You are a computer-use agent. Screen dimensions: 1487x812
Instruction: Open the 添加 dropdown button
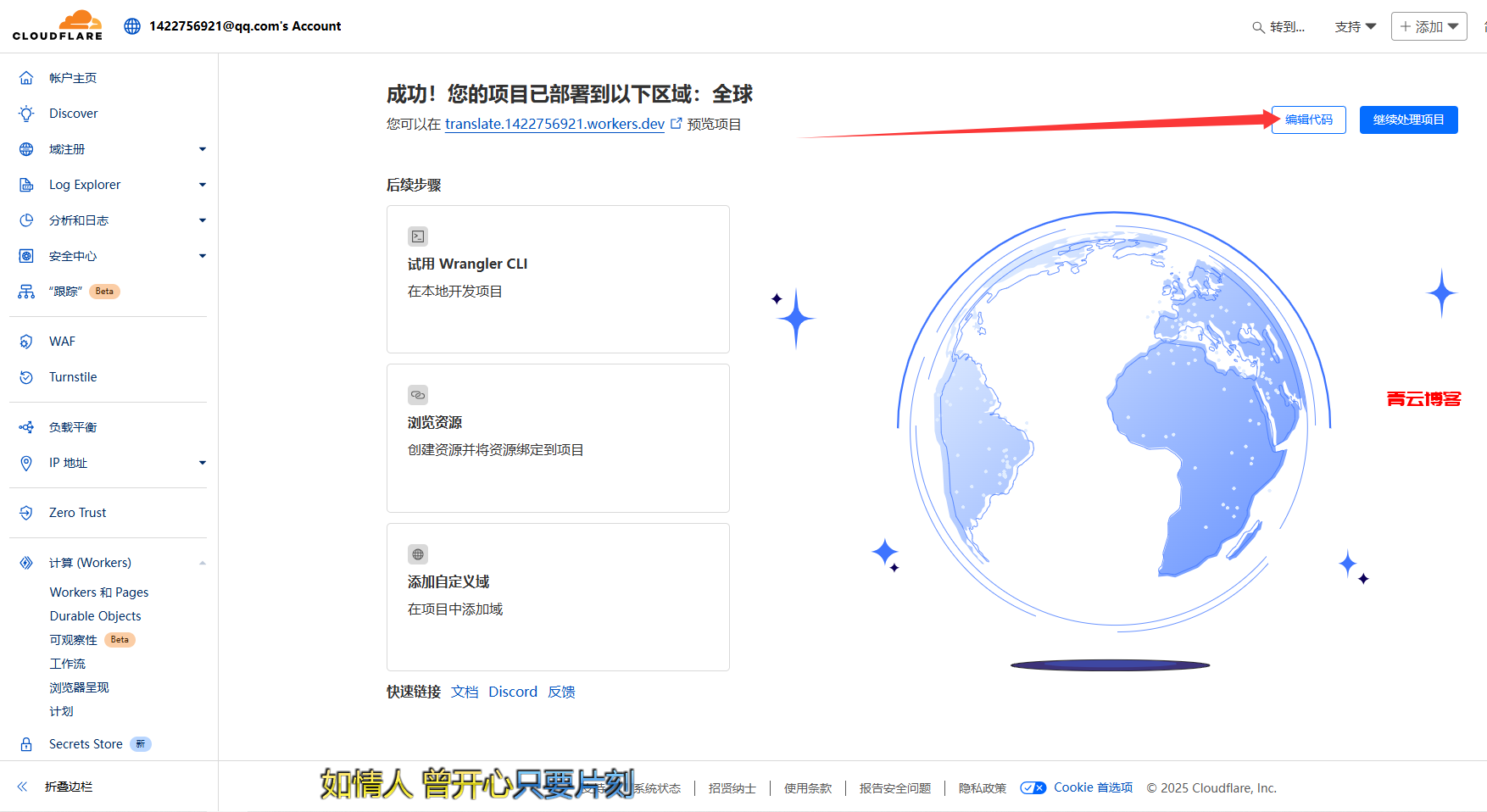click(1429, 27)
